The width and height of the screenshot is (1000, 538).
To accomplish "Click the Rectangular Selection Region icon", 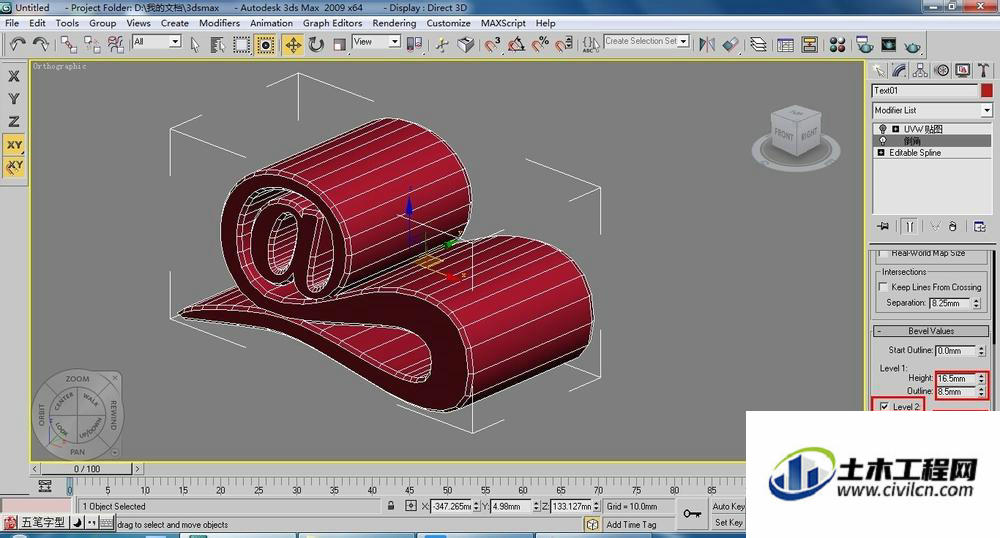I will 241,44.
